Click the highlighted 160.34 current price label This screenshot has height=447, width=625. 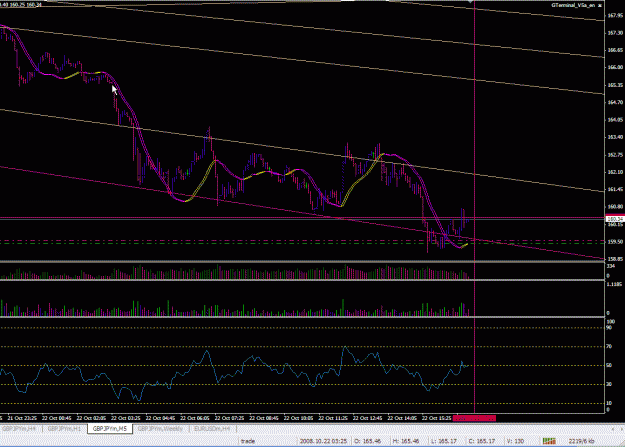615,219
